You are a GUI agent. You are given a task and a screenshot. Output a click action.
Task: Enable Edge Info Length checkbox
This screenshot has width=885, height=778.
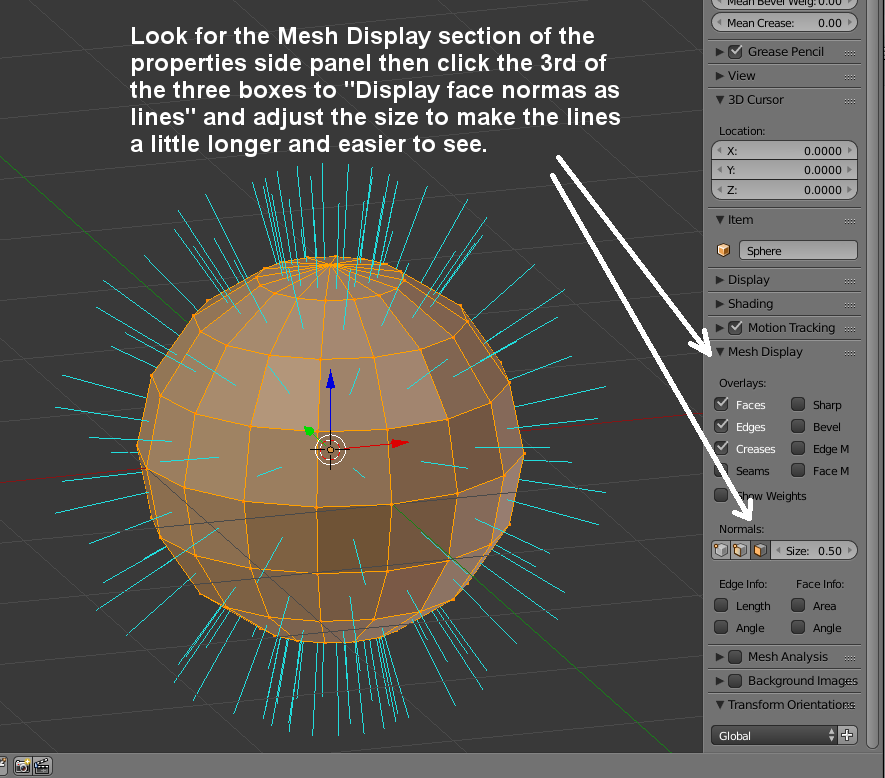click(721, 605)
